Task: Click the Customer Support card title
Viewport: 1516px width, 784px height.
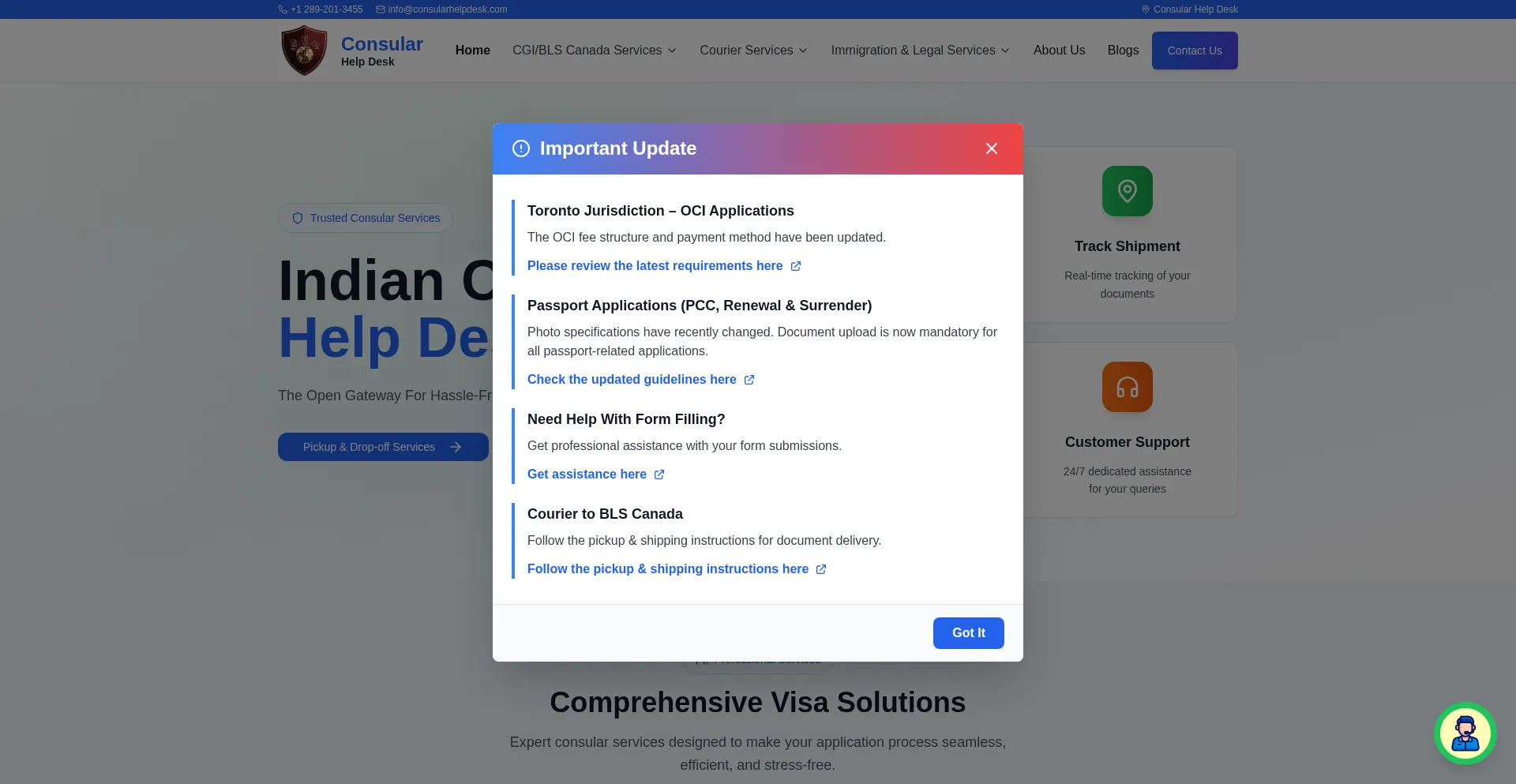Action: [x=1128, y=442]
